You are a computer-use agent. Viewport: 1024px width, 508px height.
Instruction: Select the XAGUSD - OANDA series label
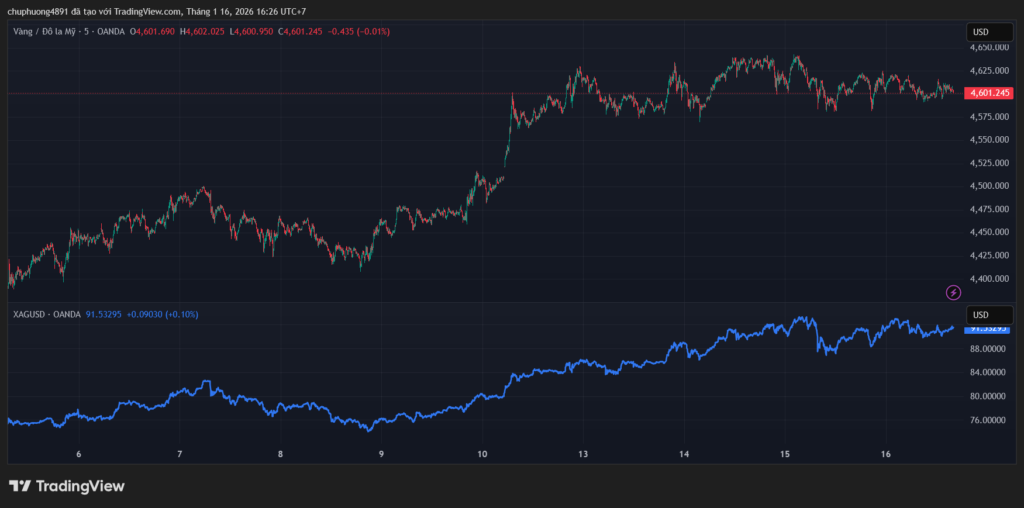[x=46, y=314]
